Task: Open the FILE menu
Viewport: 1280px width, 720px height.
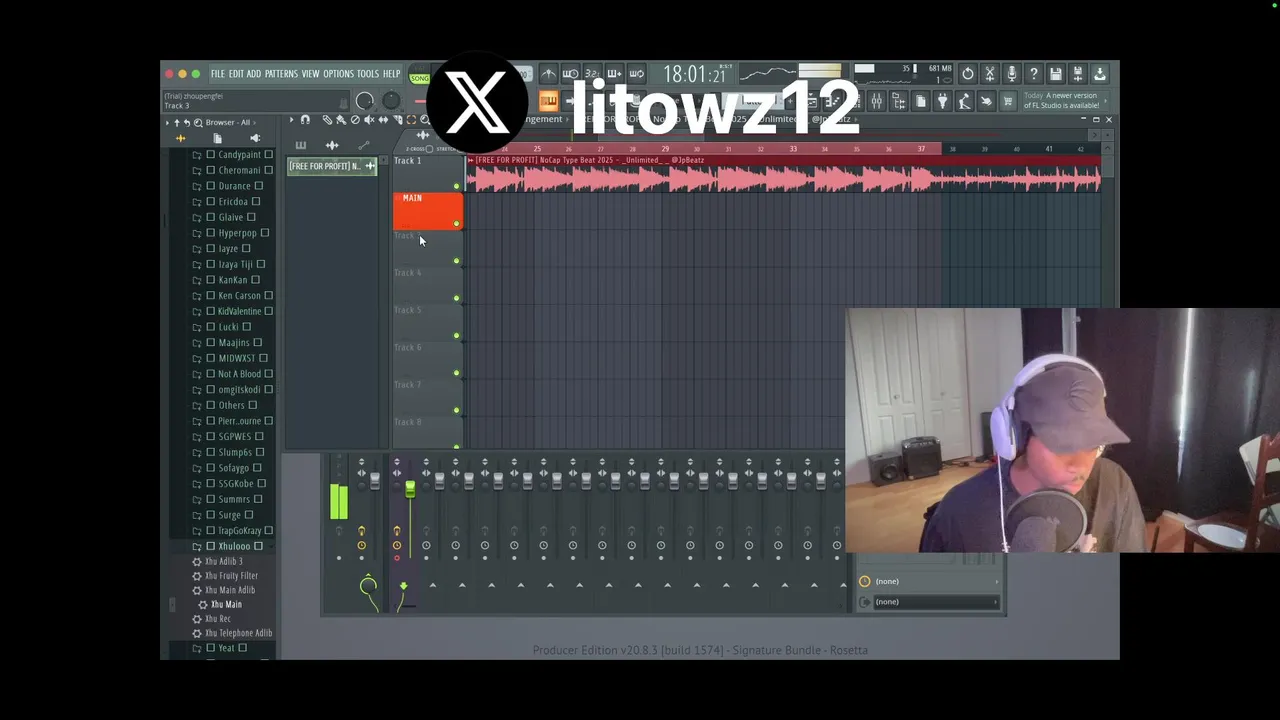Action: pyautogui.click(x=217, y=74)
